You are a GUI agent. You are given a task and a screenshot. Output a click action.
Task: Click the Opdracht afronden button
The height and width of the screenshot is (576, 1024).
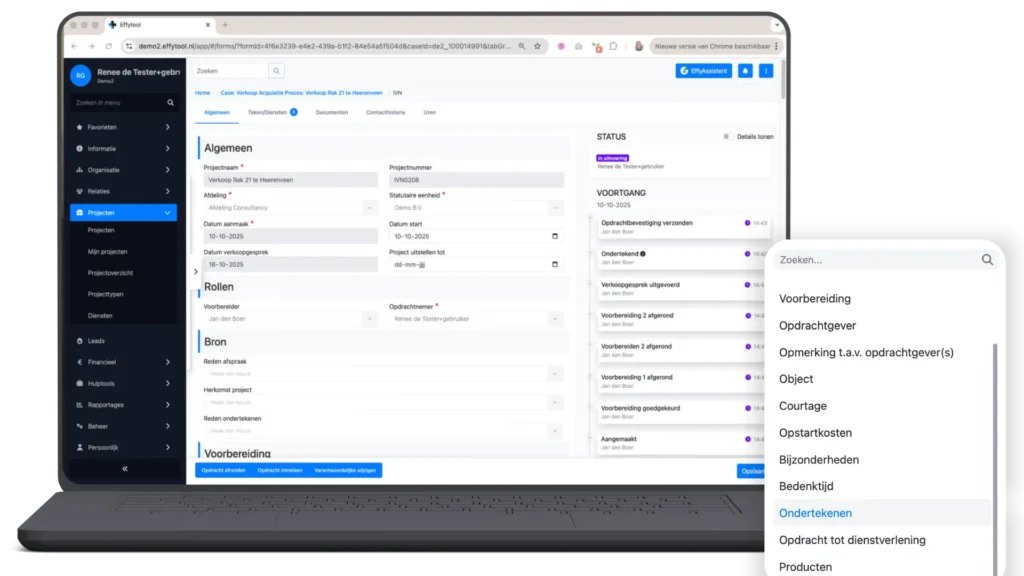[x=222, y=470]
